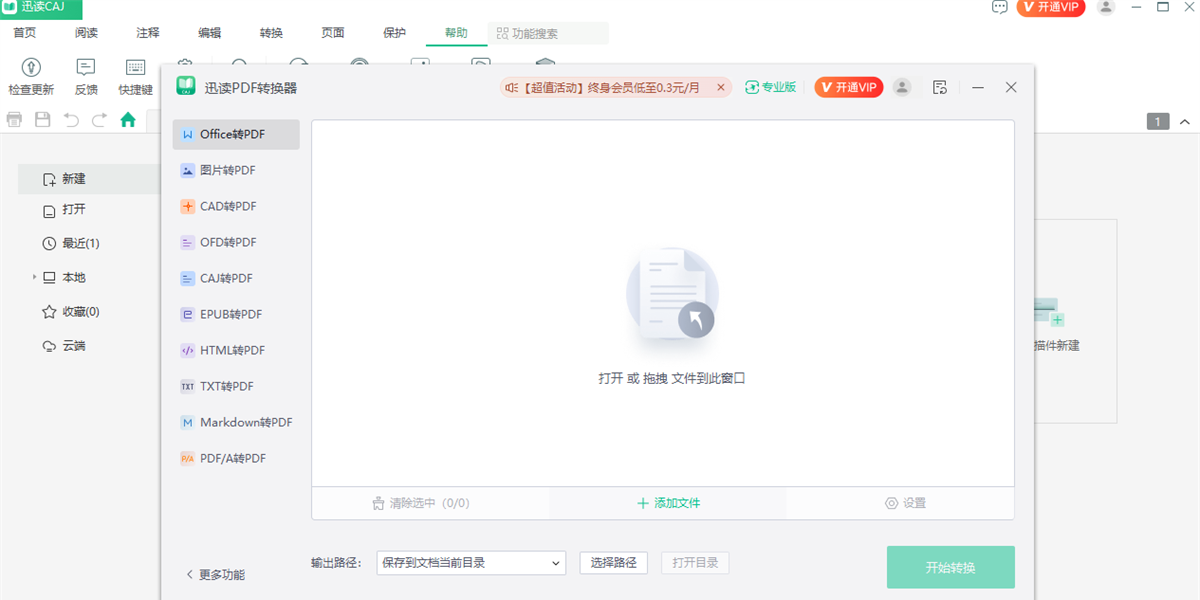Click the 检查更新 update icon

pyautogui.click(x=31, y=67)
